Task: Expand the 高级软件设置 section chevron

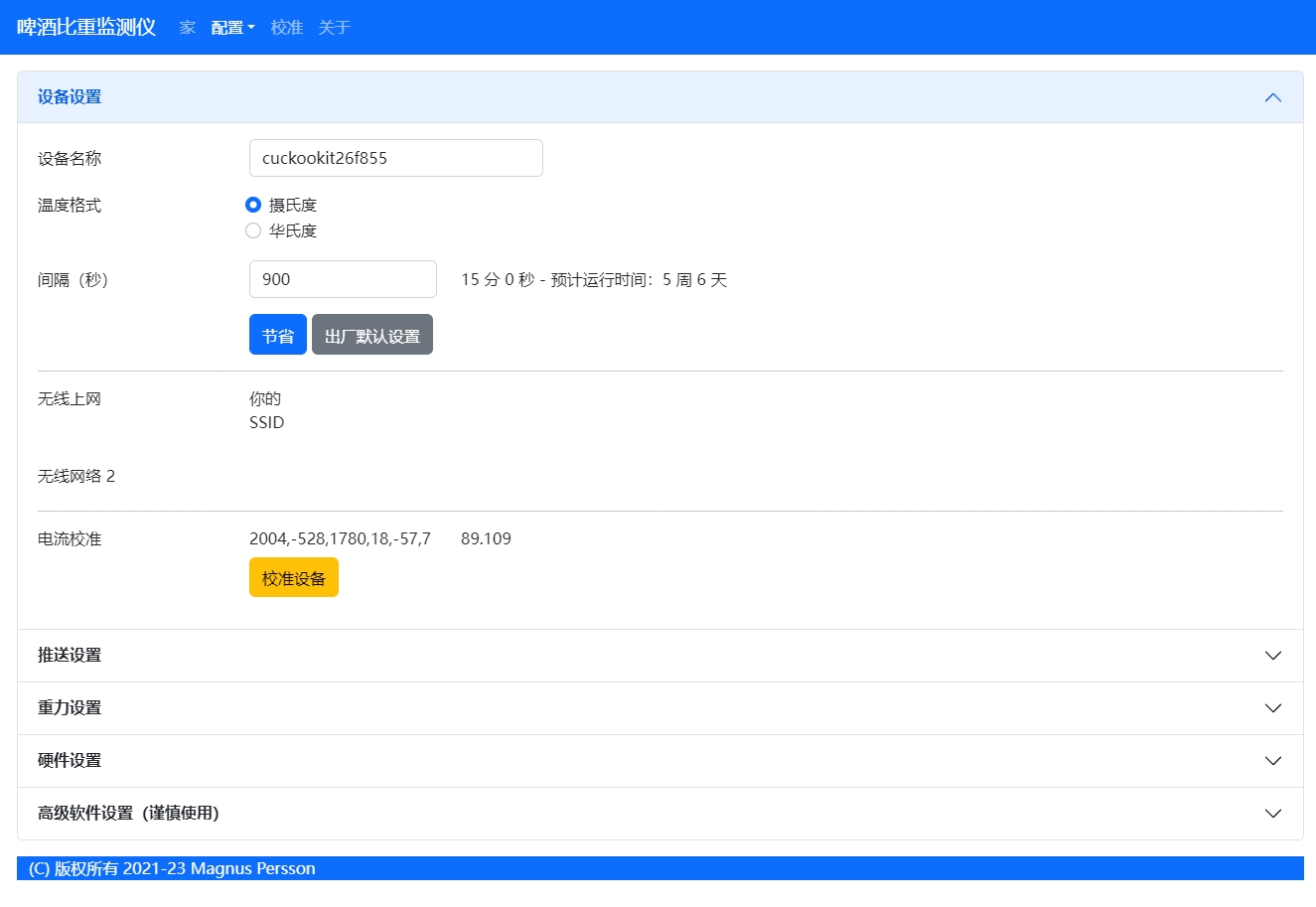Action: (x=1272, y=814)
